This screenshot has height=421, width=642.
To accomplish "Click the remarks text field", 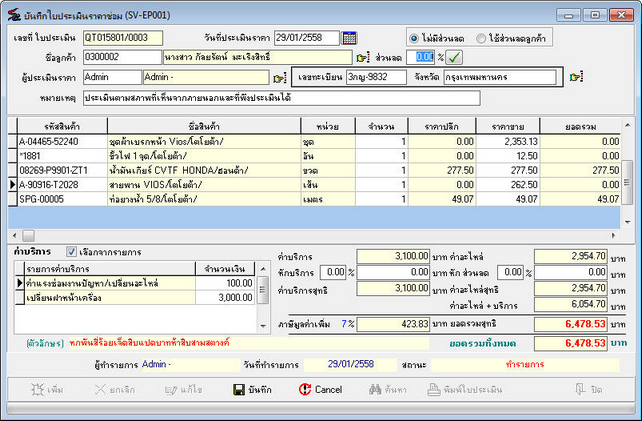I will [x=282, y=98].
